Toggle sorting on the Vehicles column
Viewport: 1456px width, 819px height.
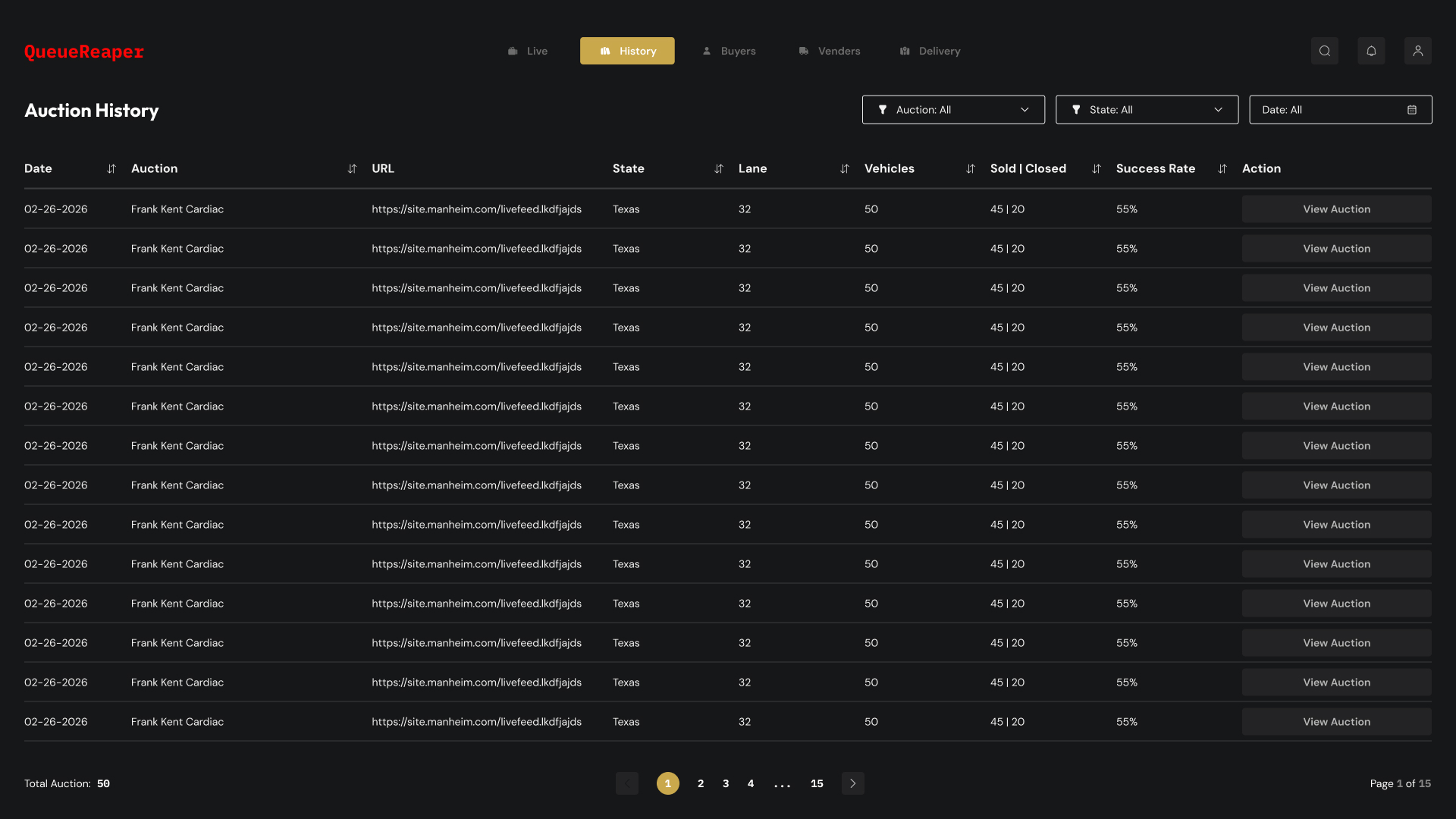pyautogui.click(x=971, y=168)
